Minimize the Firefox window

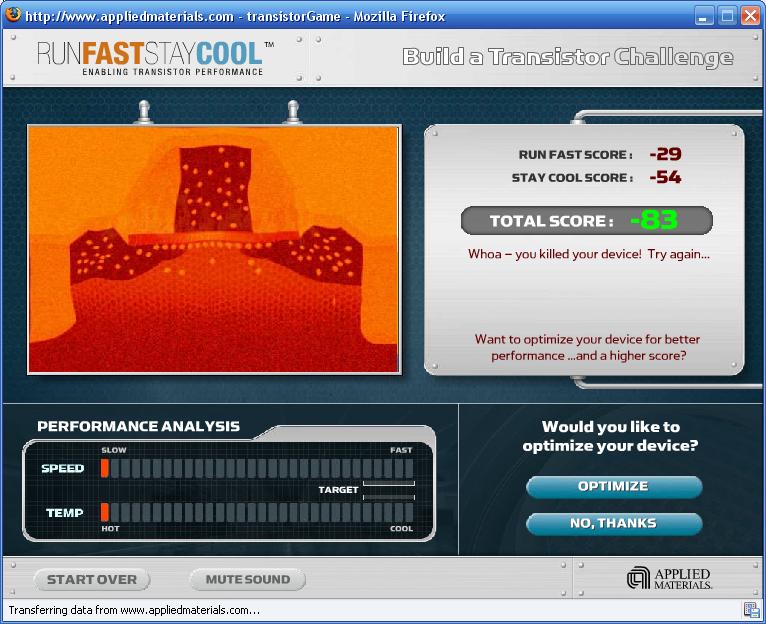703,16
